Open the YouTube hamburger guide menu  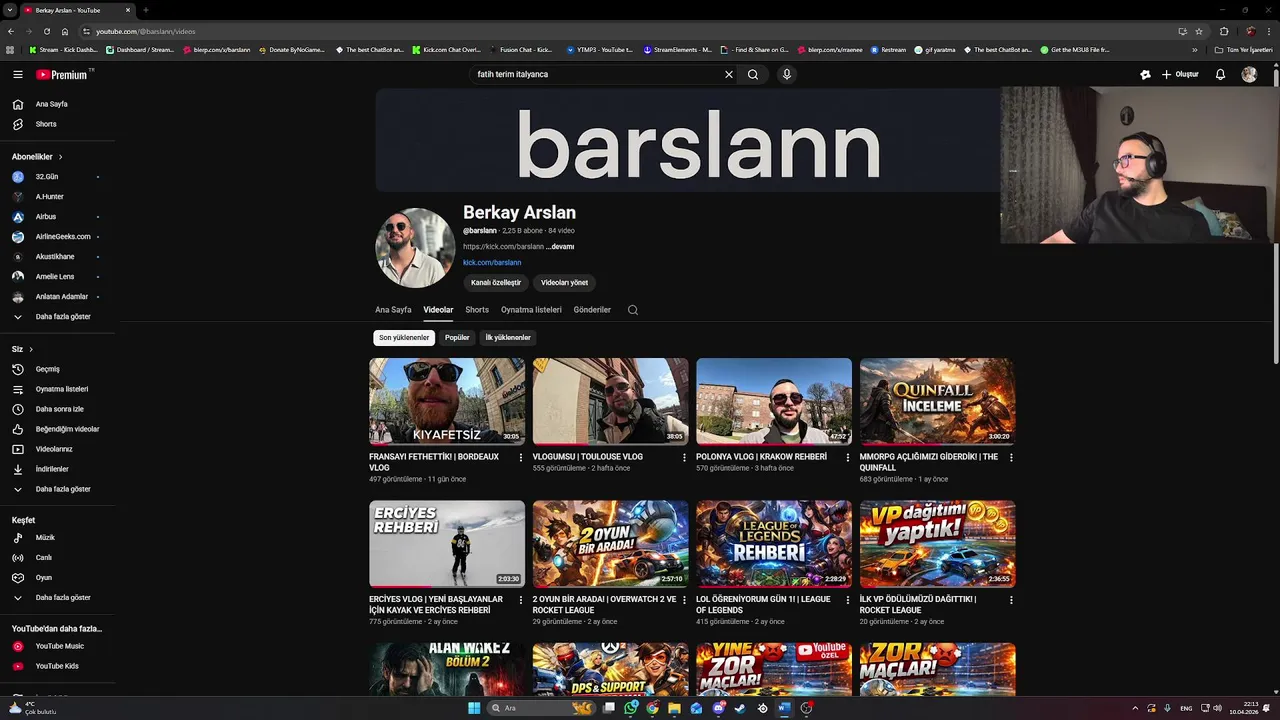coord(18,74)
